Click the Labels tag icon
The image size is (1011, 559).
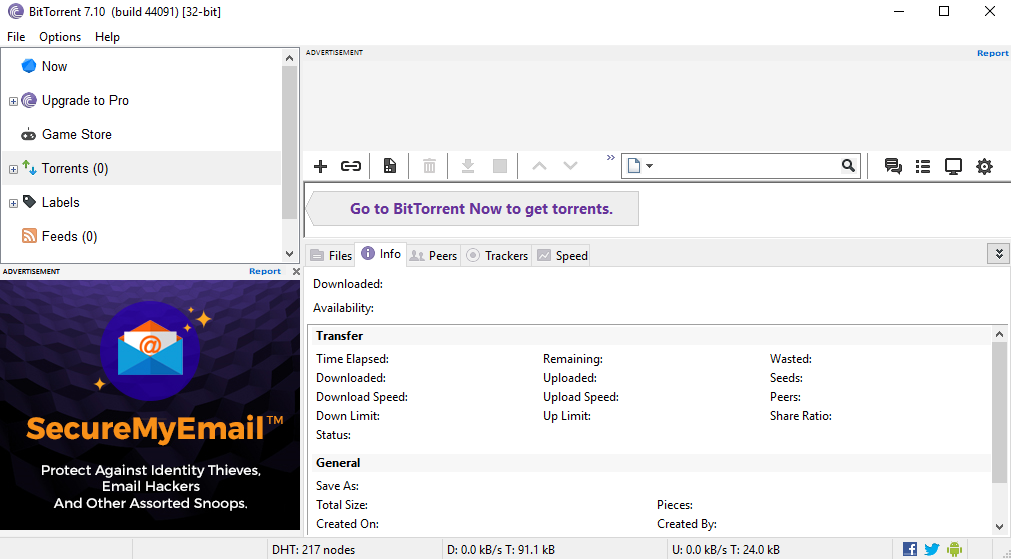pos(29,202)
